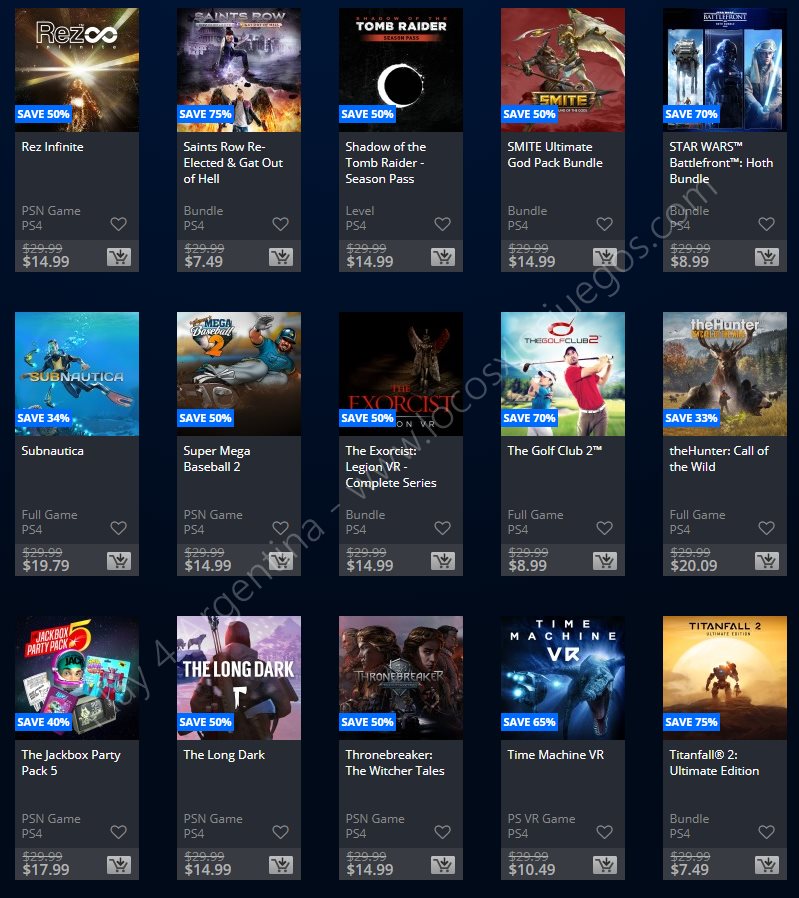The image size is (799, 898).
Task: Open The Exorcist: Legion VR title link
Action: 391,467
